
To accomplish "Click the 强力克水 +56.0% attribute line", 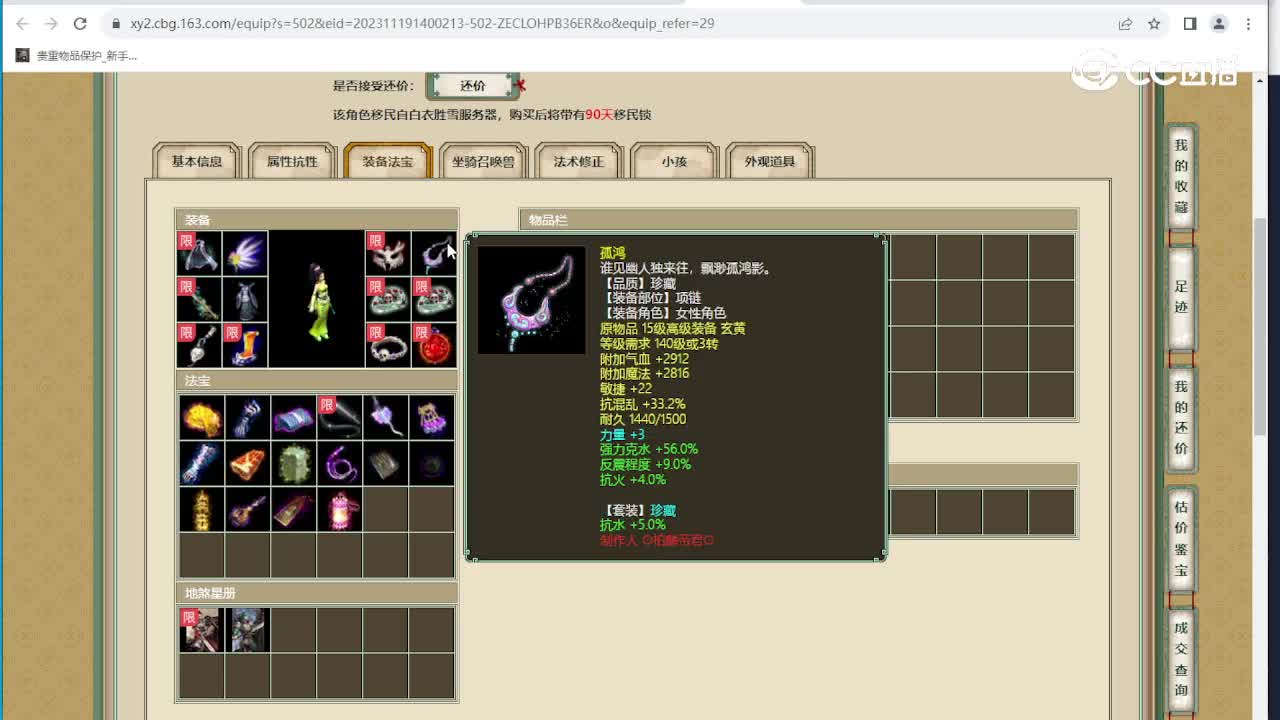I will [x=649, y=449].
